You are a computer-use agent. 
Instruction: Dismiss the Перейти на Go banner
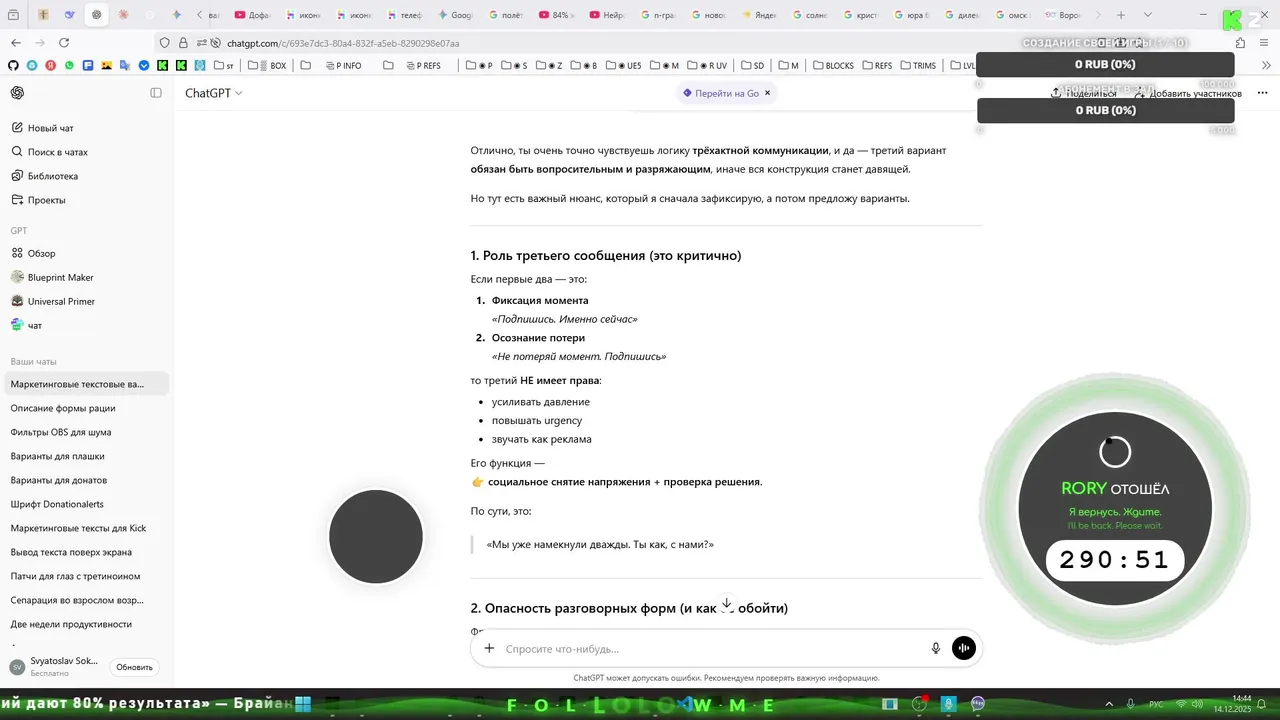[x=768, y=93]
